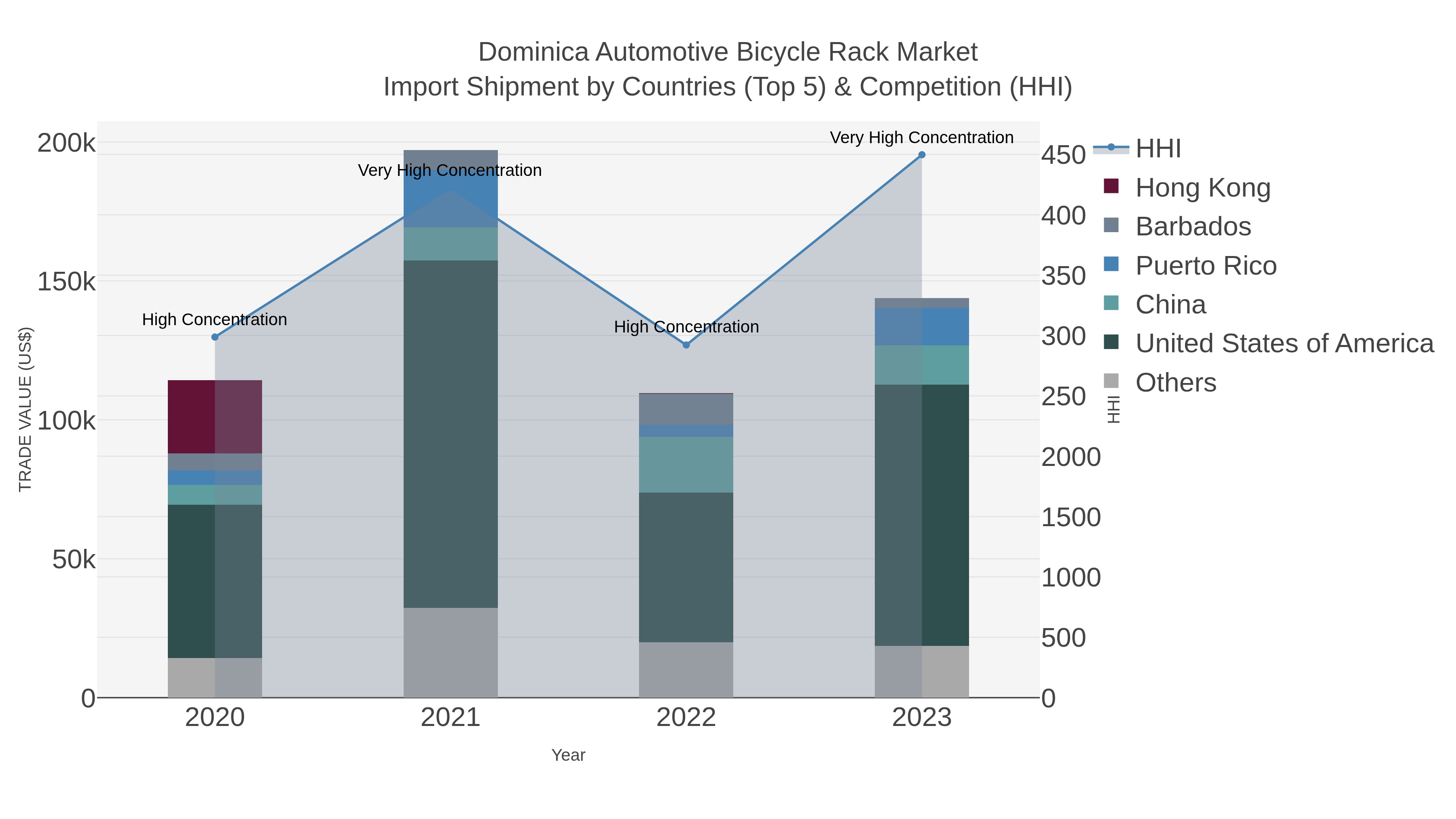Click the Puerto Rico blue legend swatch
The width and height of the screenshot is (1456, 819).
coord(1111,264)
